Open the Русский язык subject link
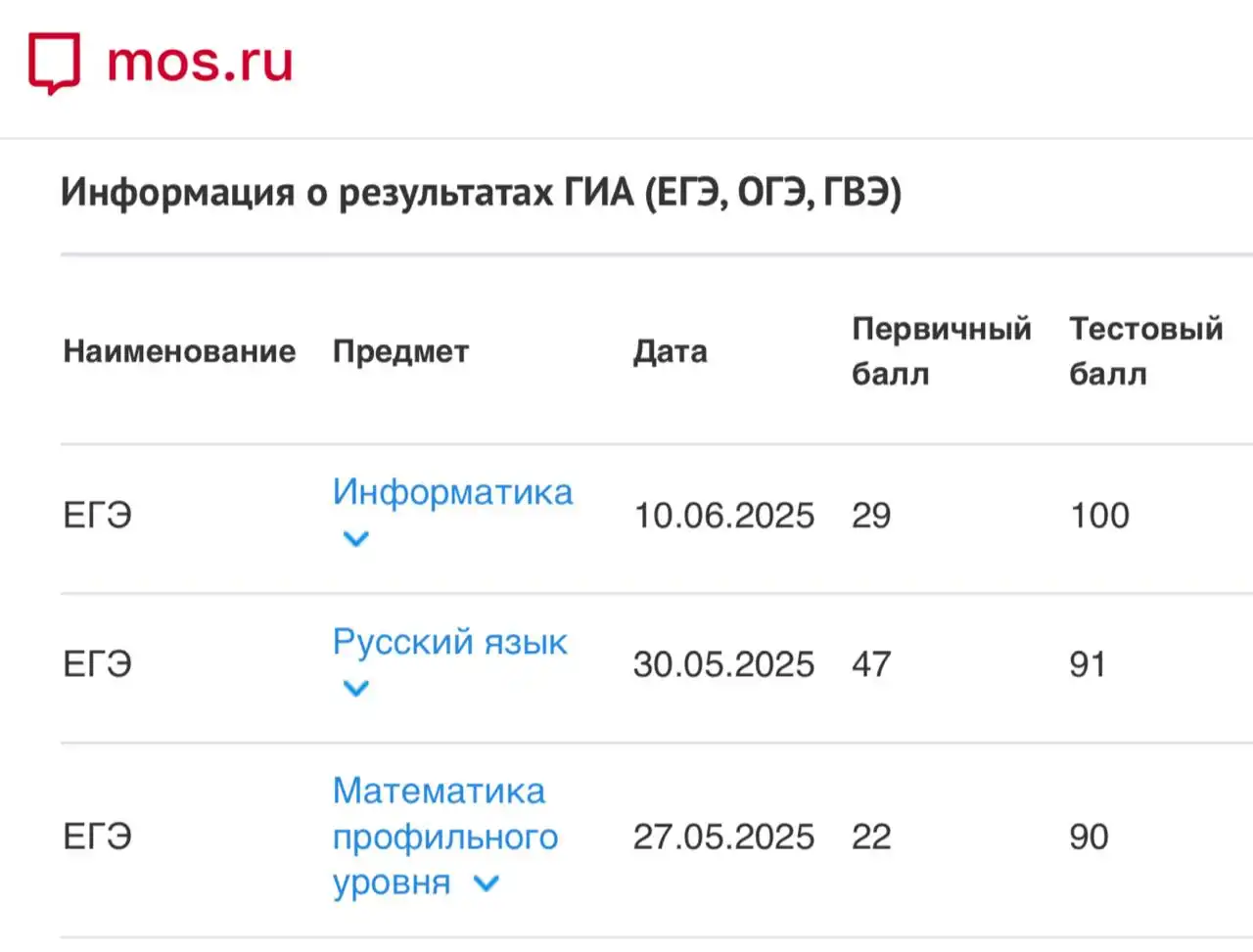1253x952 pixels. click(449, 642)
